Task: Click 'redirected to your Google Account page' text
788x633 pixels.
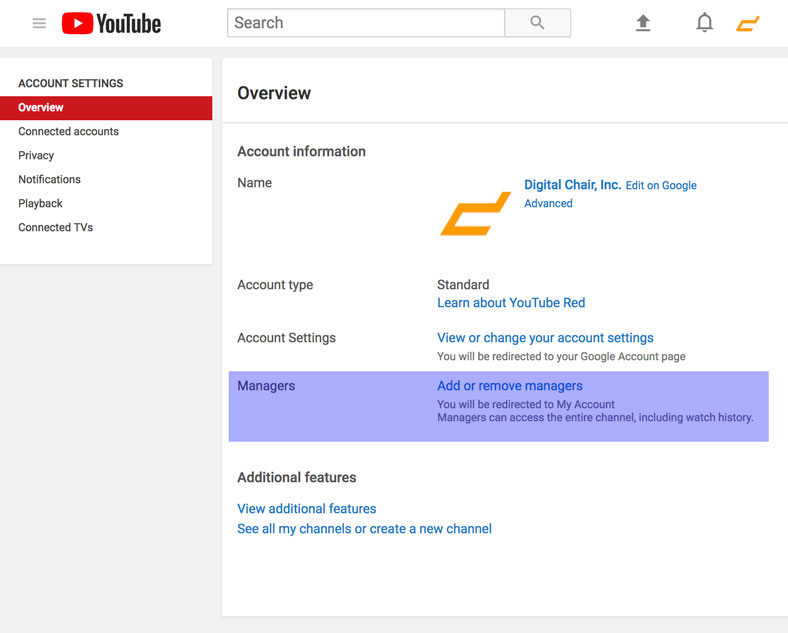Action: [561, 357]
